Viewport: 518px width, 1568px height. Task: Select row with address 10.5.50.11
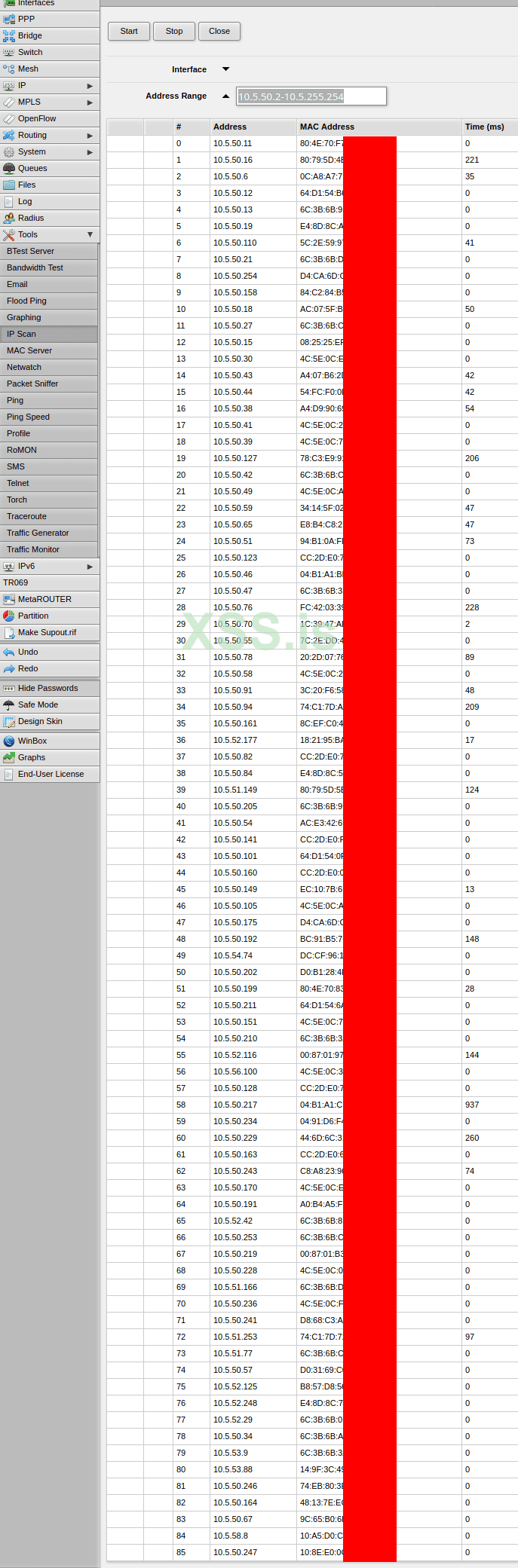[x=312, y=143]
